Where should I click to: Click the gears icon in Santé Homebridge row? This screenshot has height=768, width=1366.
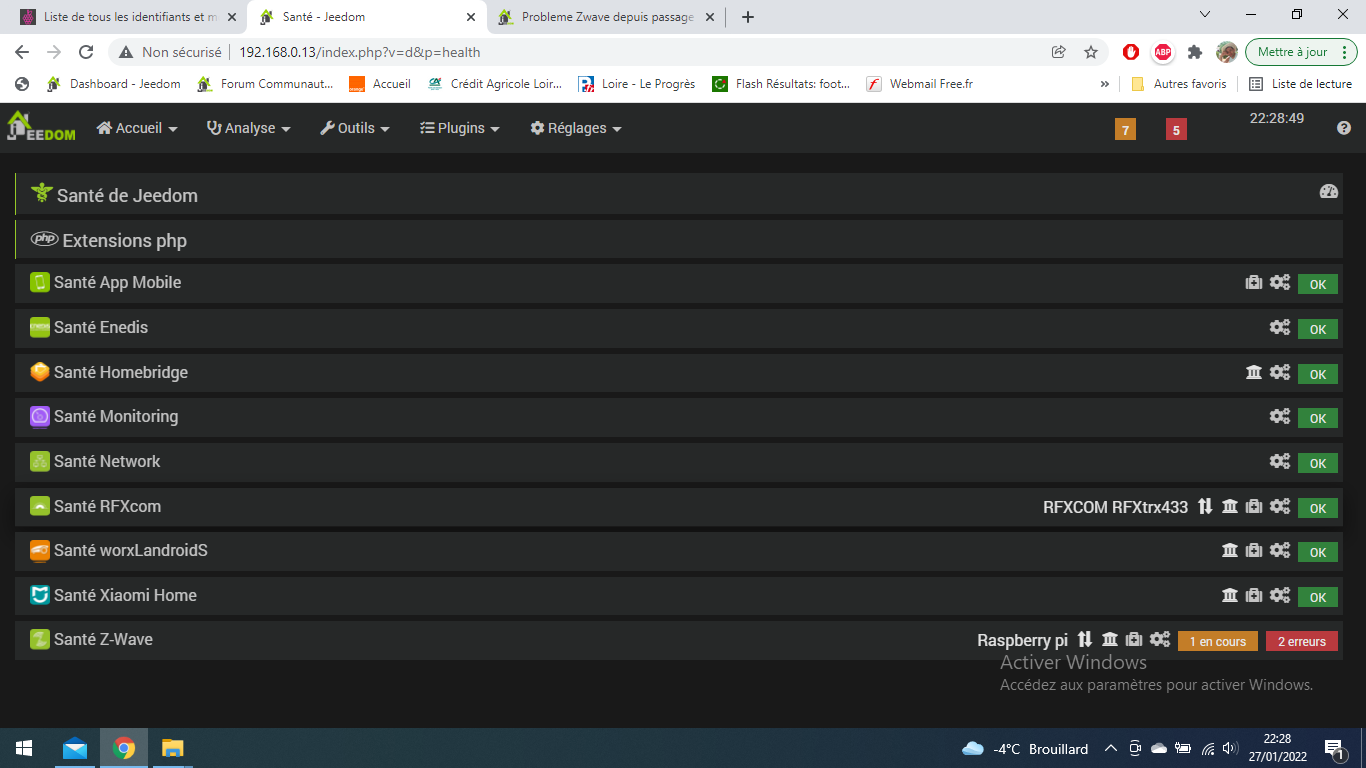click(1280, 372)
